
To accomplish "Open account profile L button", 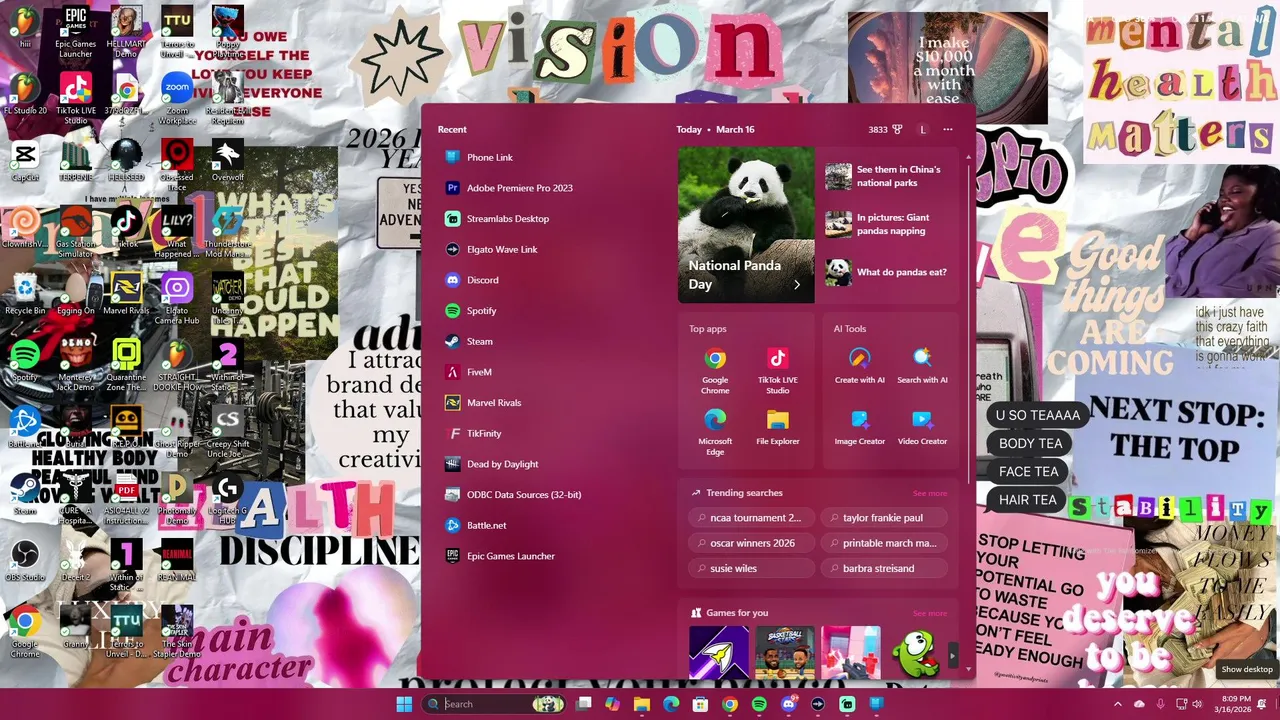I will pyautogui.click(x=923, y=129).
